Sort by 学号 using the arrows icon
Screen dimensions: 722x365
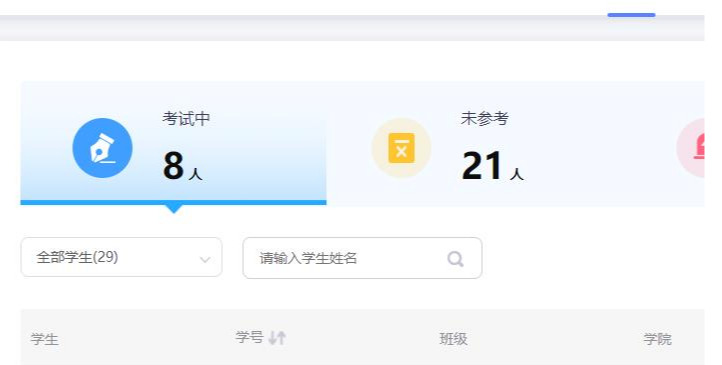pyautogui.click(x=277, y=338)
